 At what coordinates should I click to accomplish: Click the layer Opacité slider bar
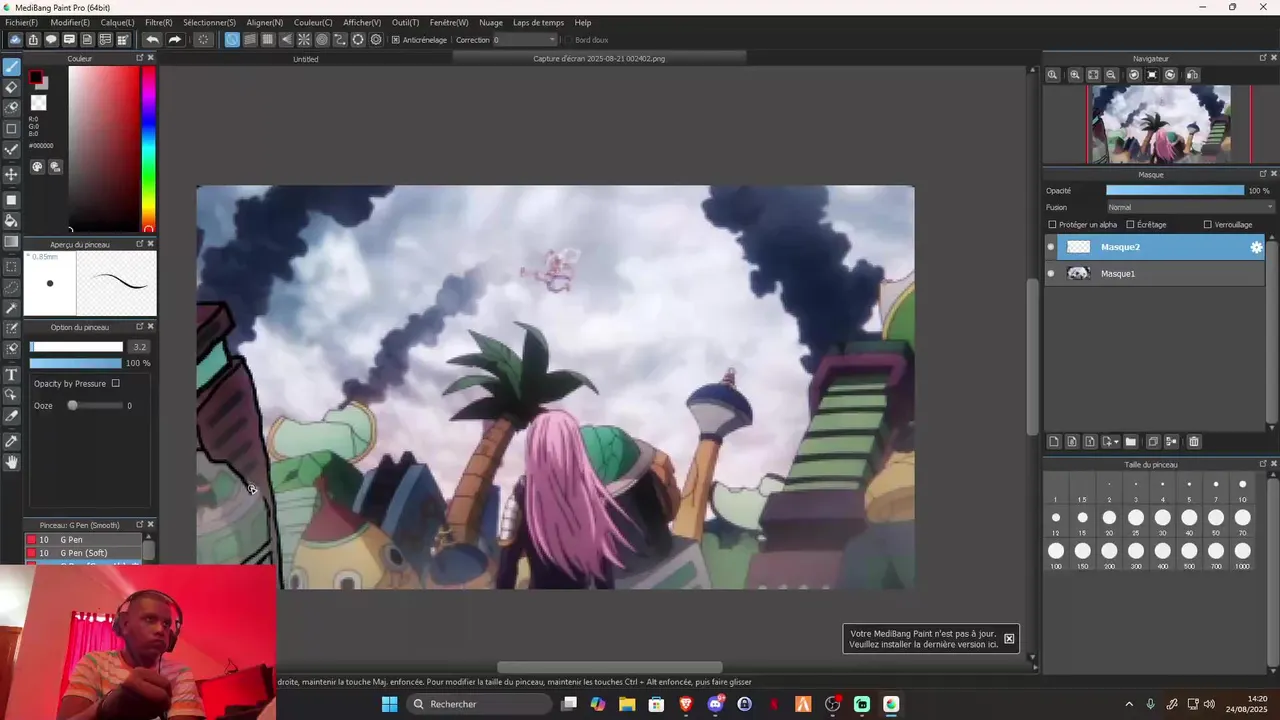click(1175, 190)
